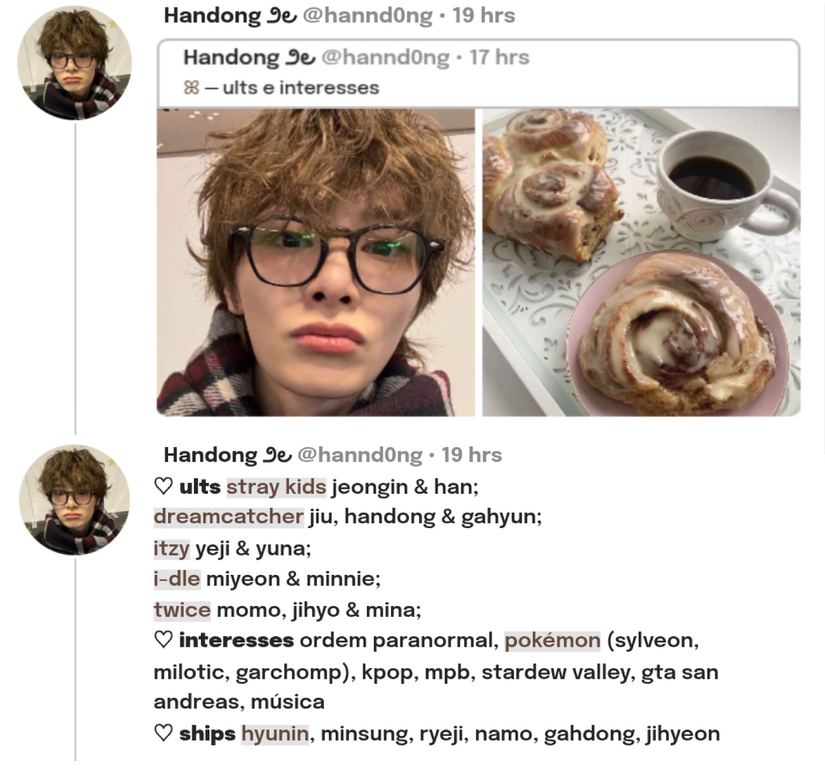This screenshot has width=825, height=782.
Task: Open the pokémon highlighted link
Action: click(552, 640)
